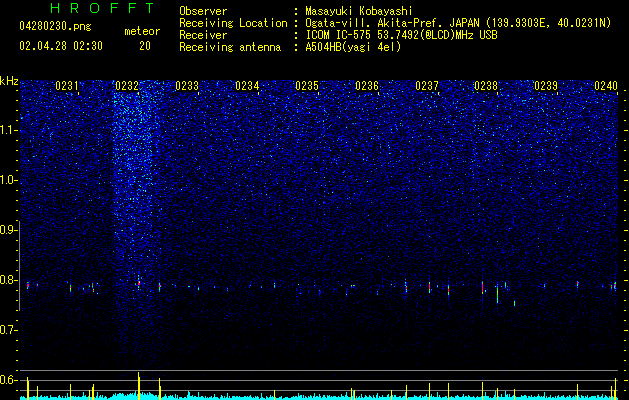Click the A504HB(yagi 4el) antenna text

[x=353, y=47]
